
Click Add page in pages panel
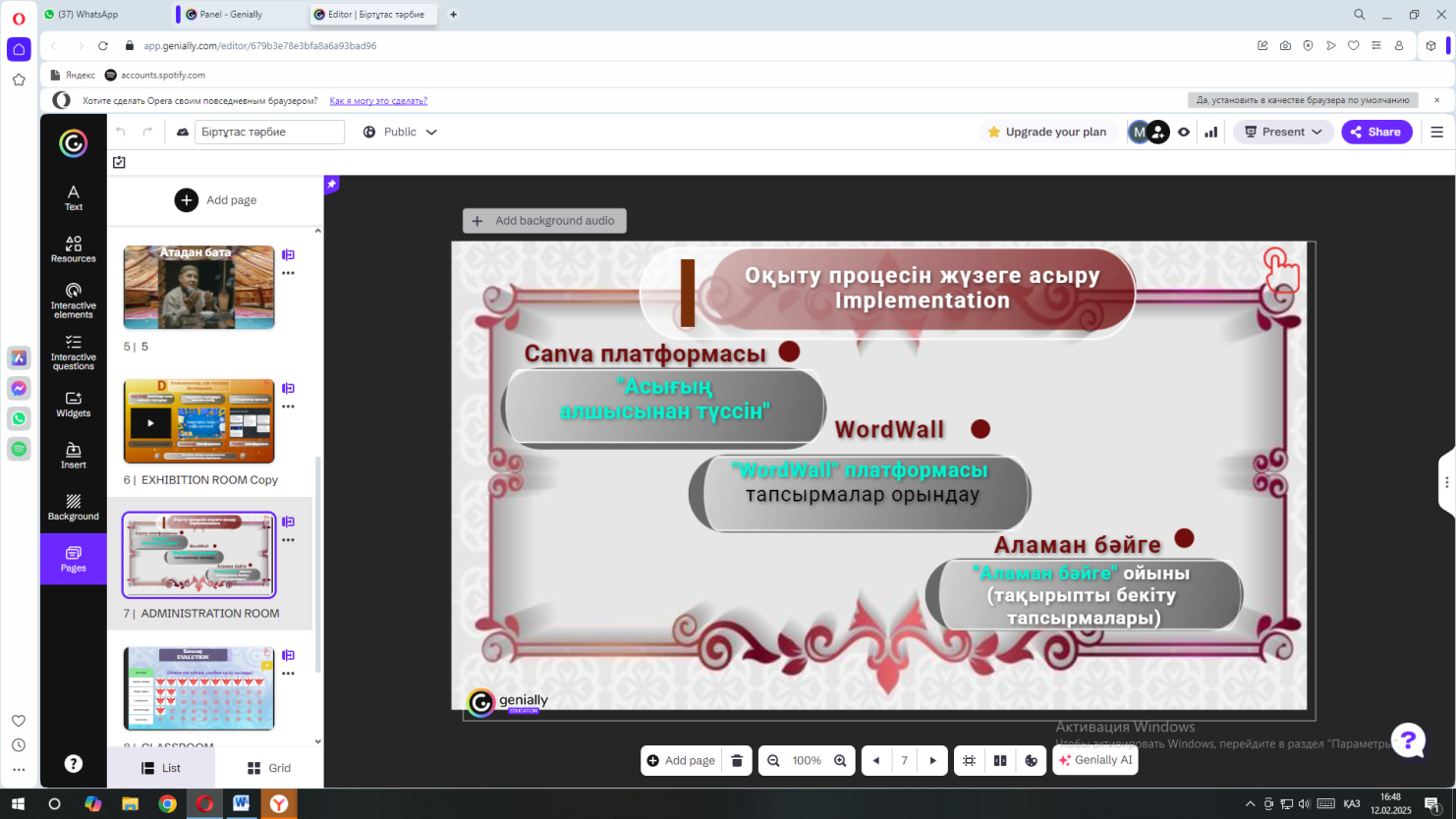click(215, 200)
